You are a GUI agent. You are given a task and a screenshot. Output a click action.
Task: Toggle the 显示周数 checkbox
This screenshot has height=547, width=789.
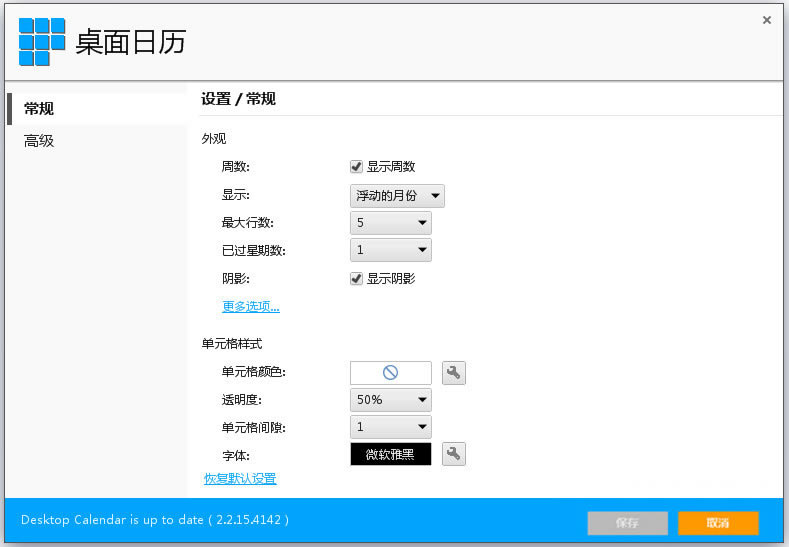356,167
